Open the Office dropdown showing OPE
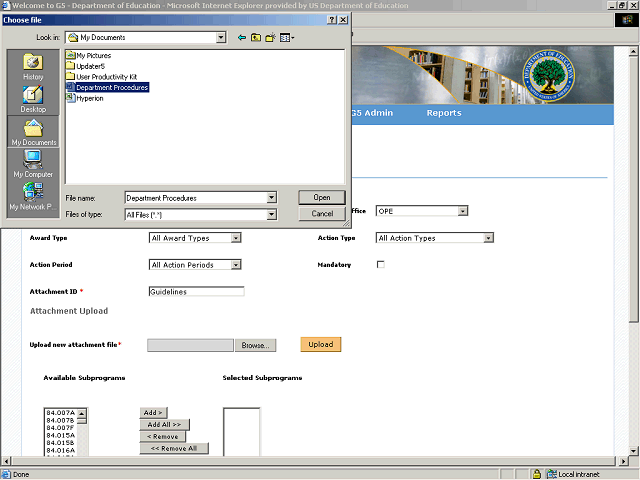640x480 pixels. coord(422,211)
